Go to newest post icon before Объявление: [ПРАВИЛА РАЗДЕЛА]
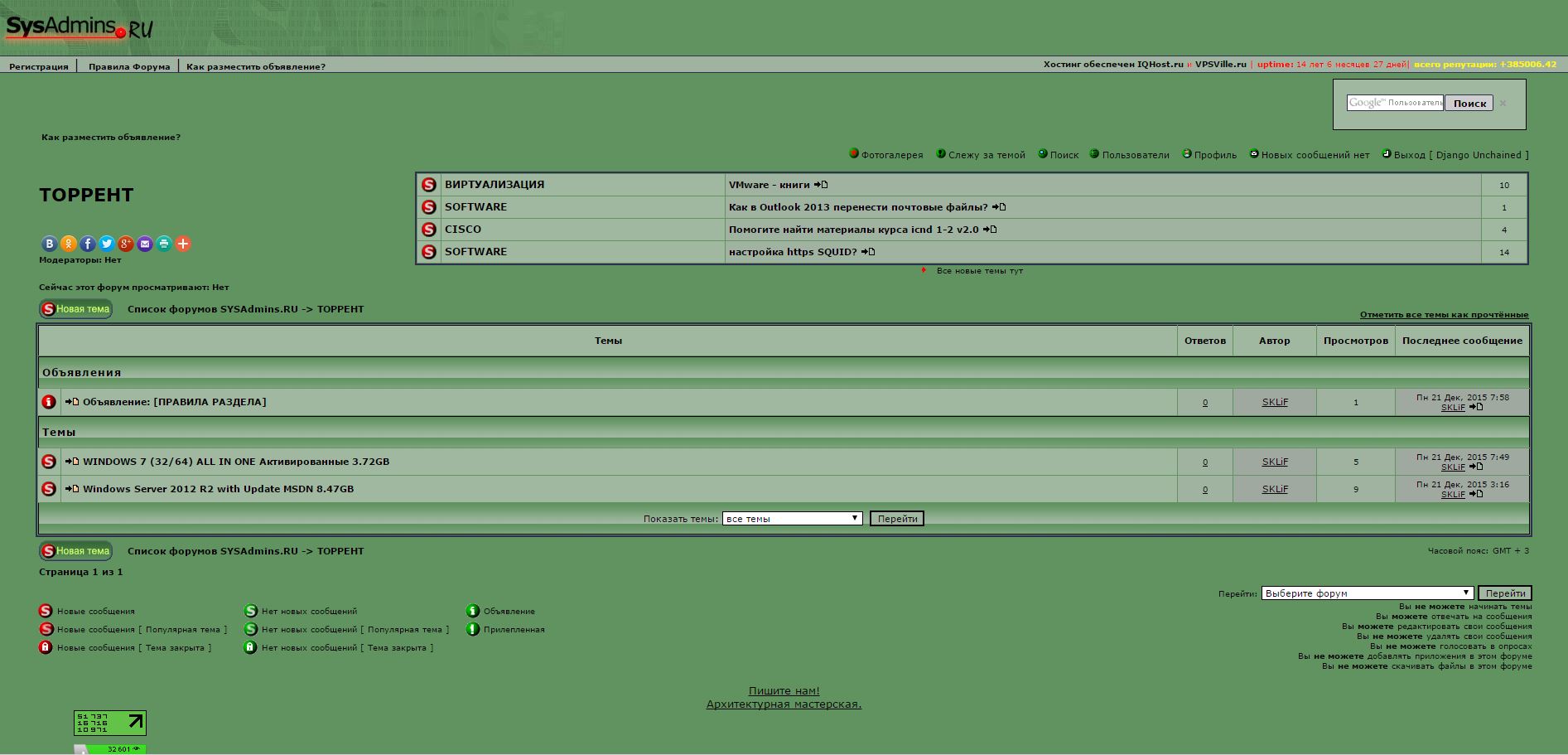The width and height of the screenshot is (1568, 755). [72, 402]
